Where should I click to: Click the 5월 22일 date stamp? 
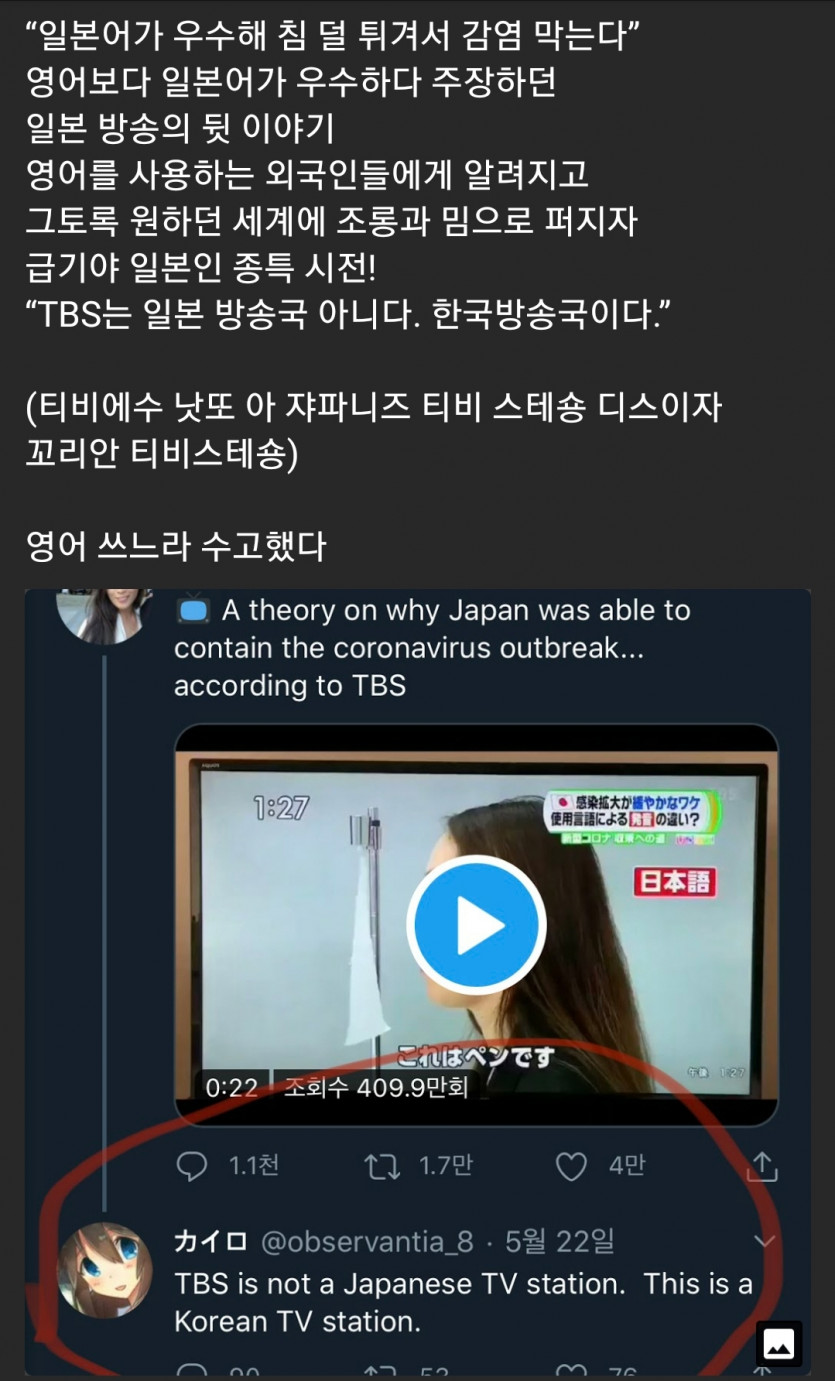pos(559,1242)
